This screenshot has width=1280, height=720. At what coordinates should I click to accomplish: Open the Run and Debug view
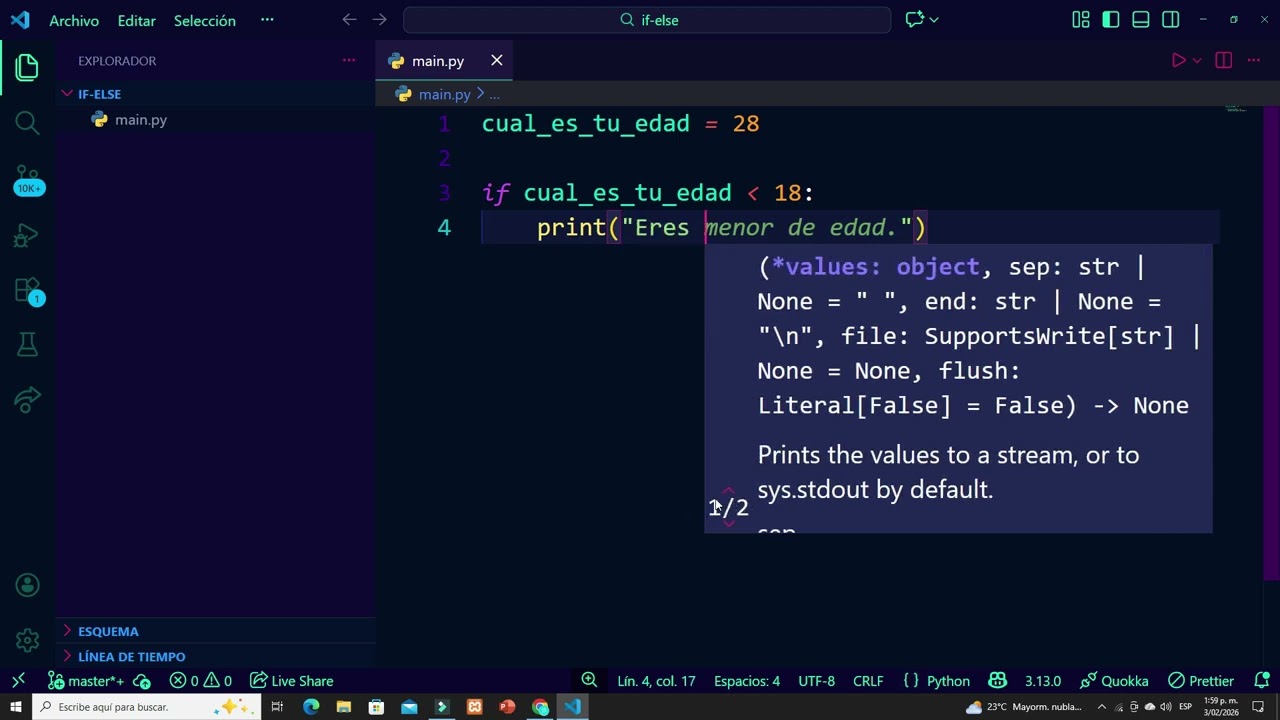pyautogui.click(x=27, y=236)
